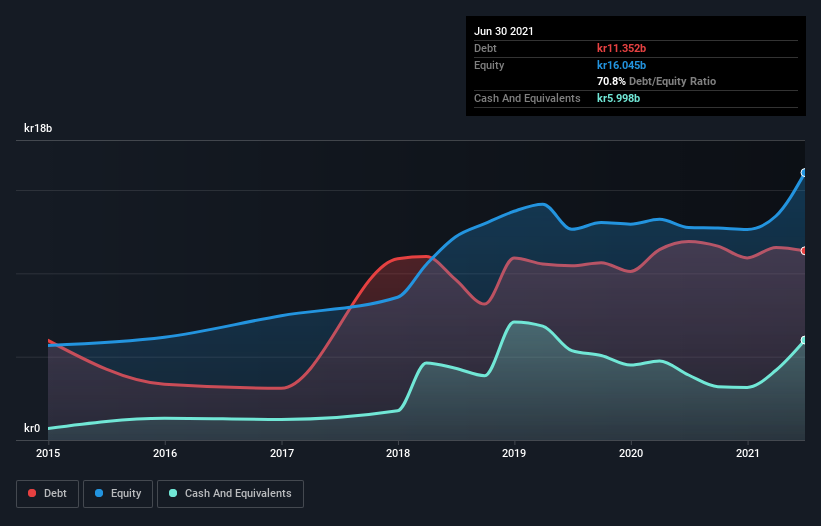Select the red Debt end point marker

click(804, 251)
